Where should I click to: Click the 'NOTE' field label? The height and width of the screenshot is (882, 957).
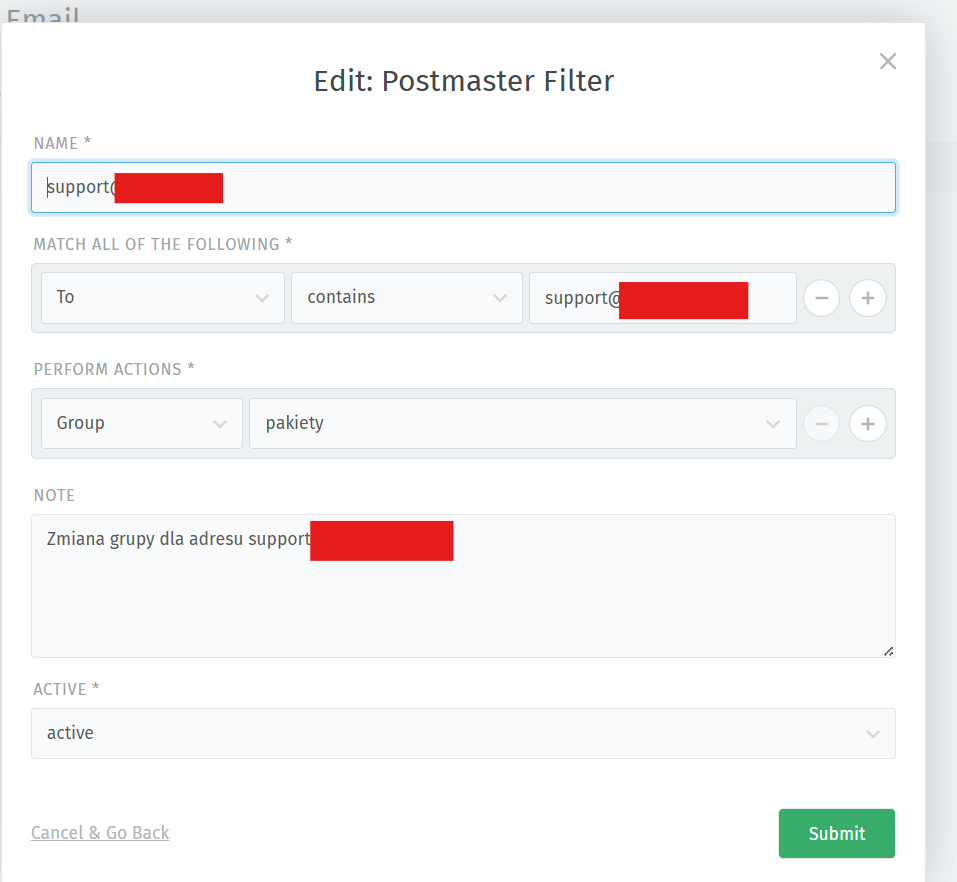tap(54, 495)
